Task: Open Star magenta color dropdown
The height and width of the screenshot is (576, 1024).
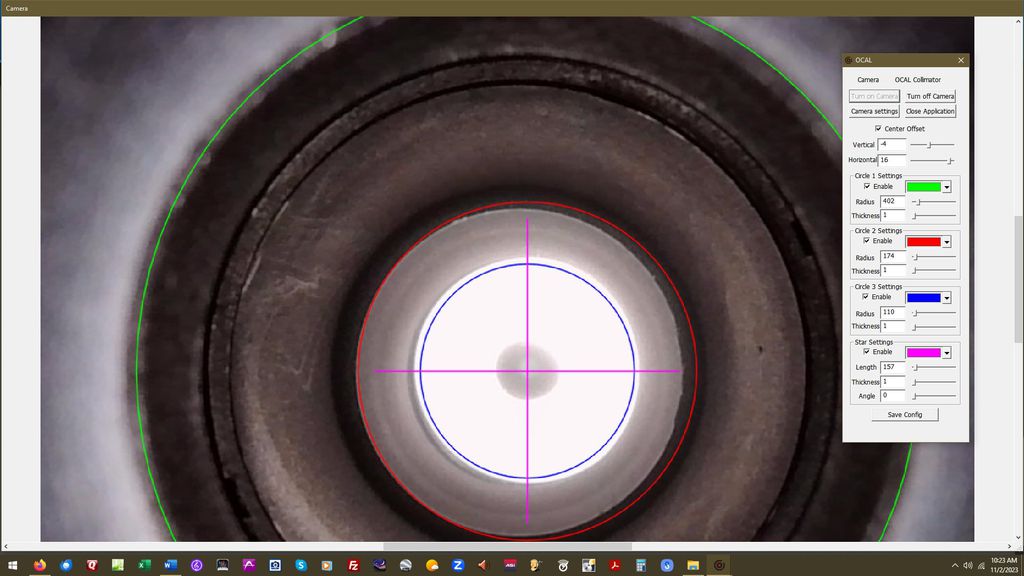Action: click(946, 353)
